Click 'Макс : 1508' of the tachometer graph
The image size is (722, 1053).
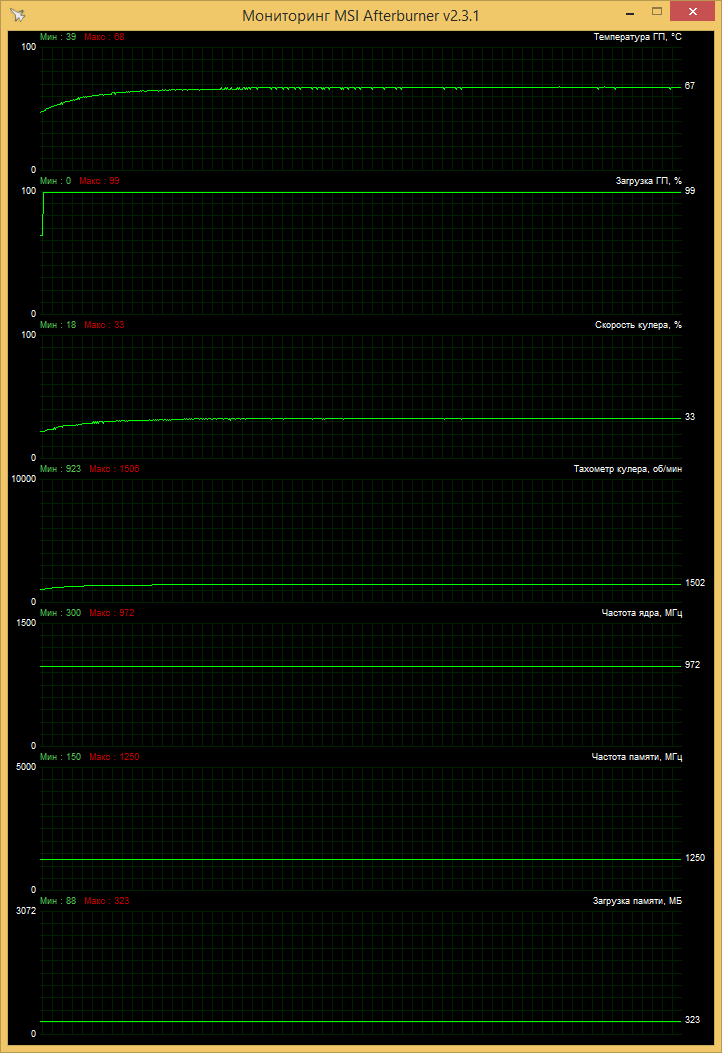tap(114, 469)
